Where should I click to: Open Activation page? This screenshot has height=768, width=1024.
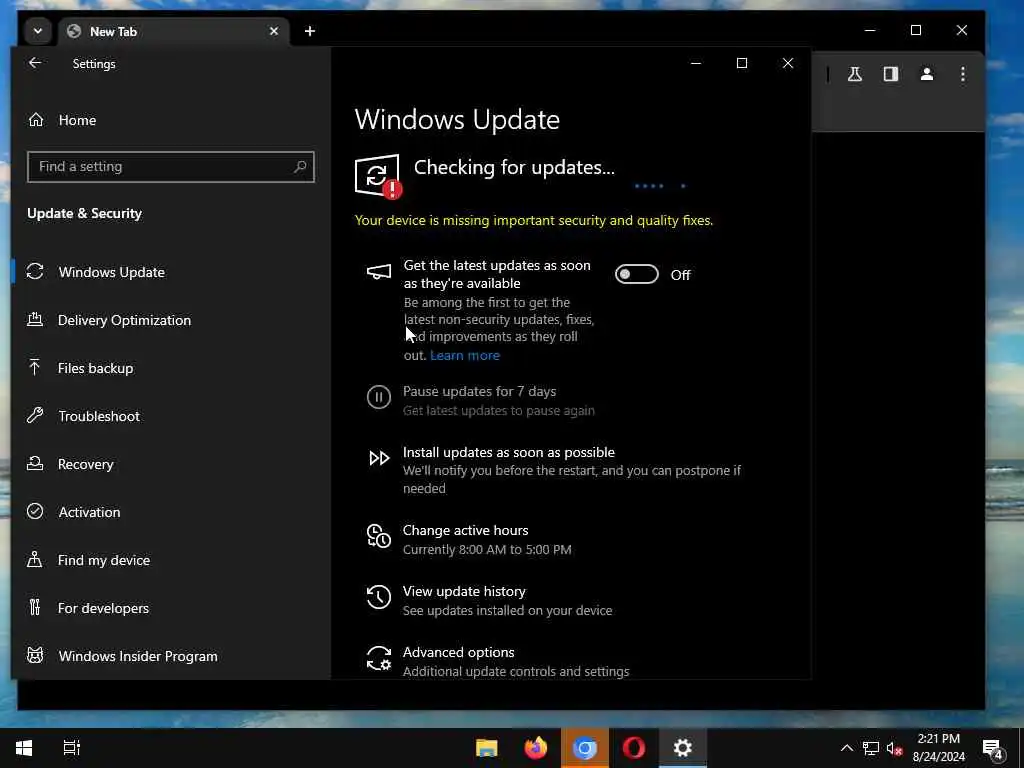pyautogui.click(x=89, y=513)
